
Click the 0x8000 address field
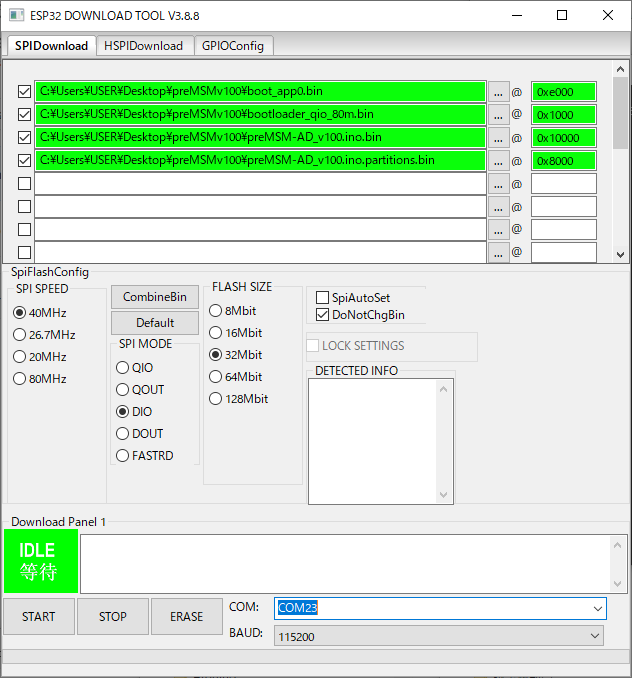click(564, 161)
